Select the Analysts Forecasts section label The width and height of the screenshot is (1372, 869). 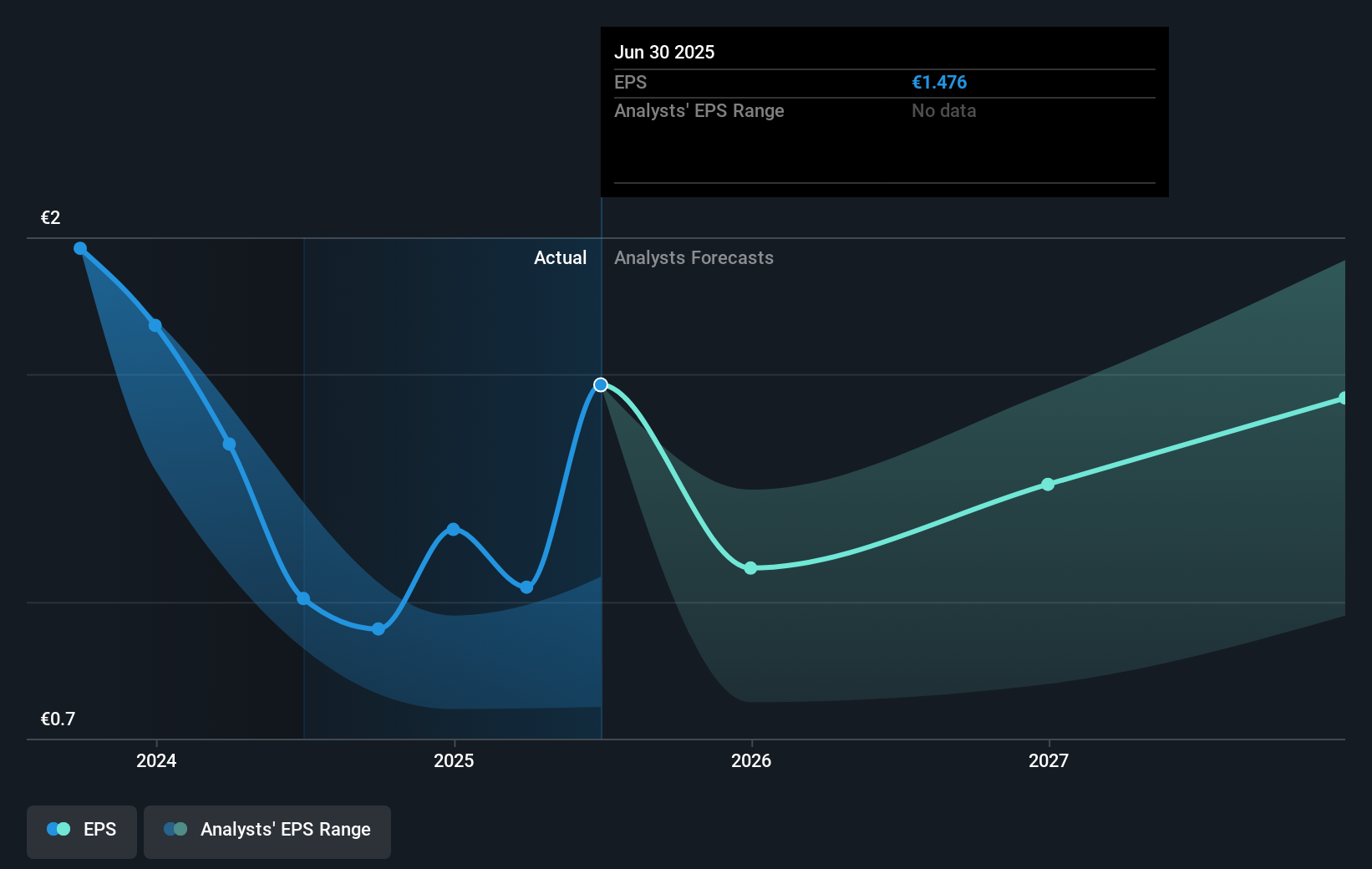pyautogui.click(x=694, y=257)
